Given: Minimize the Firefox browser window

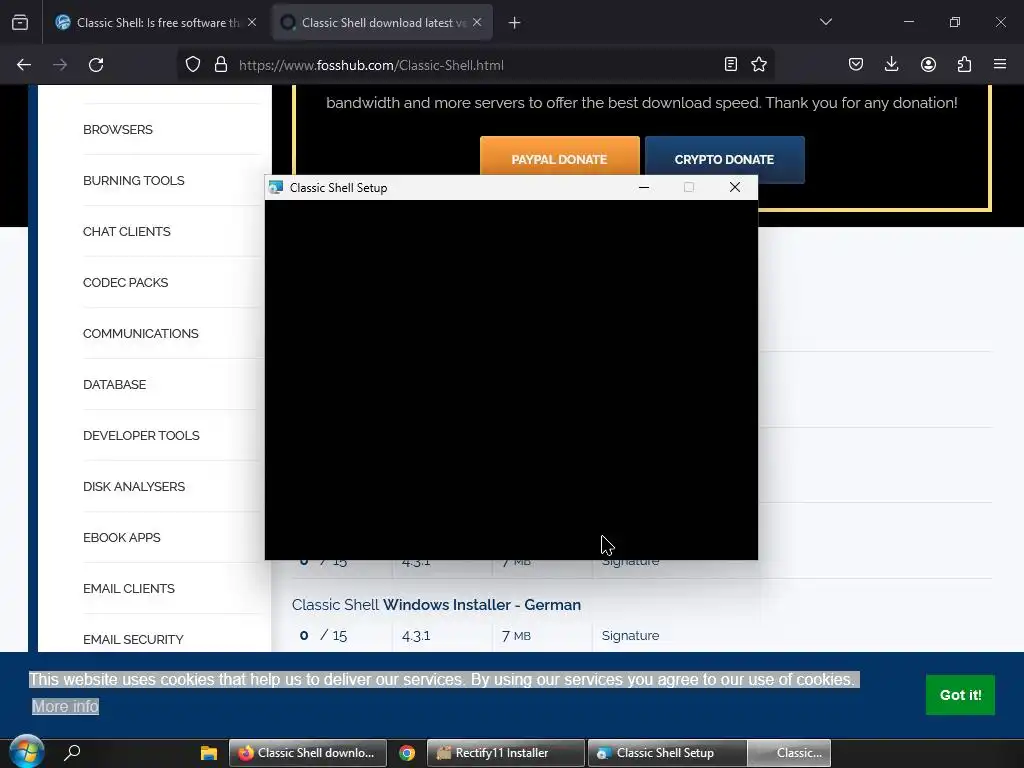Looking at the screenshot, I should click(909, 22).
